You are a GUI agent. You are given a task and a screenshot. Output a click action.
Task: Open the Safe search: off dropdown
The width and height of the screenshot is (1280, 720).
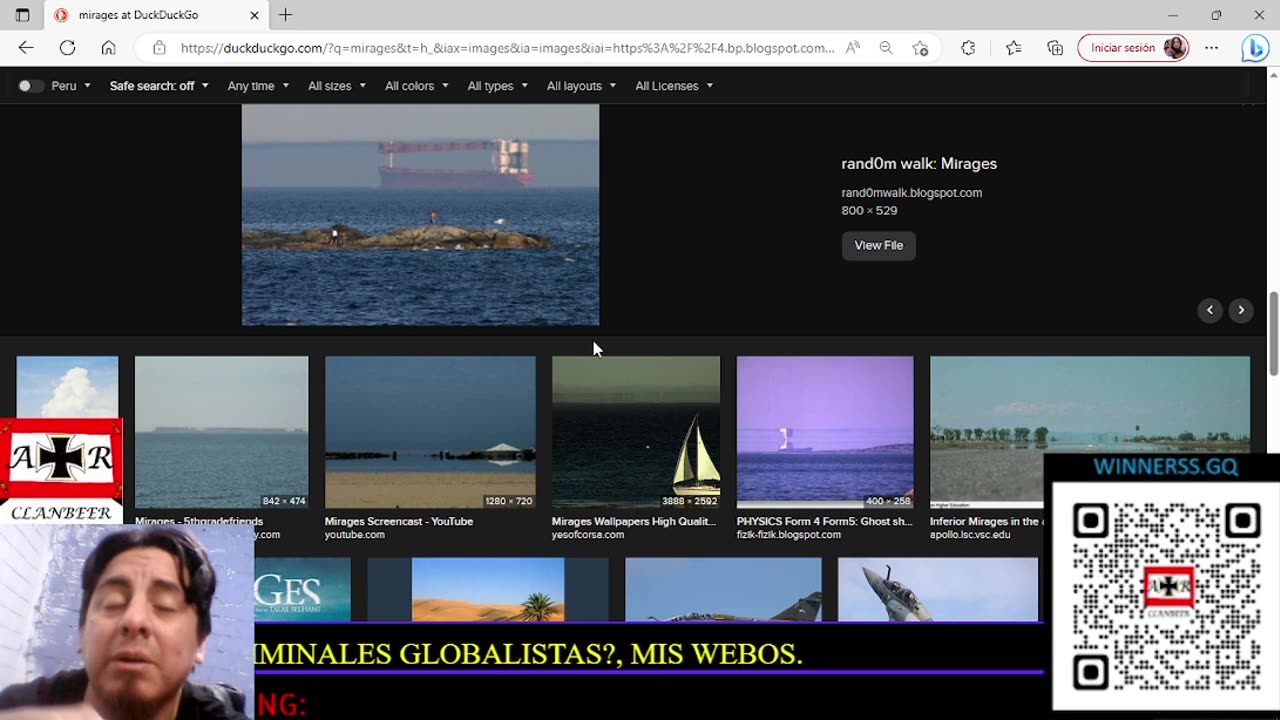tap(159, 86)
